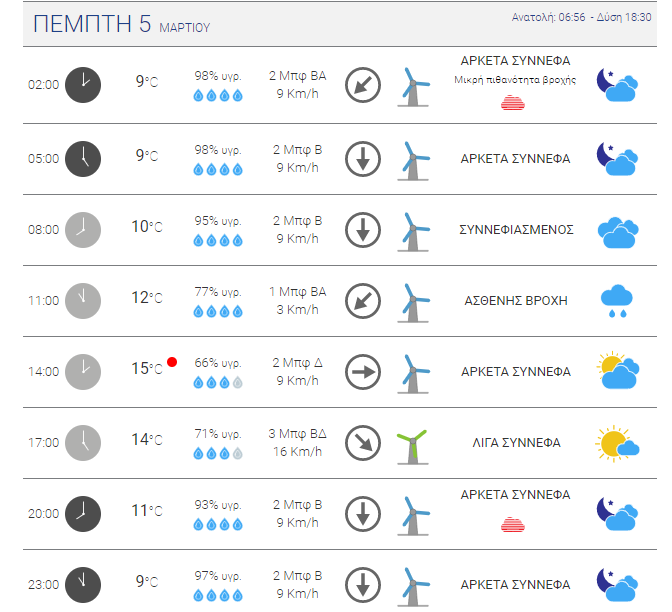Click the sunny few clouds icon at 17:00
The image size is (672, 612).
(617, 444)
